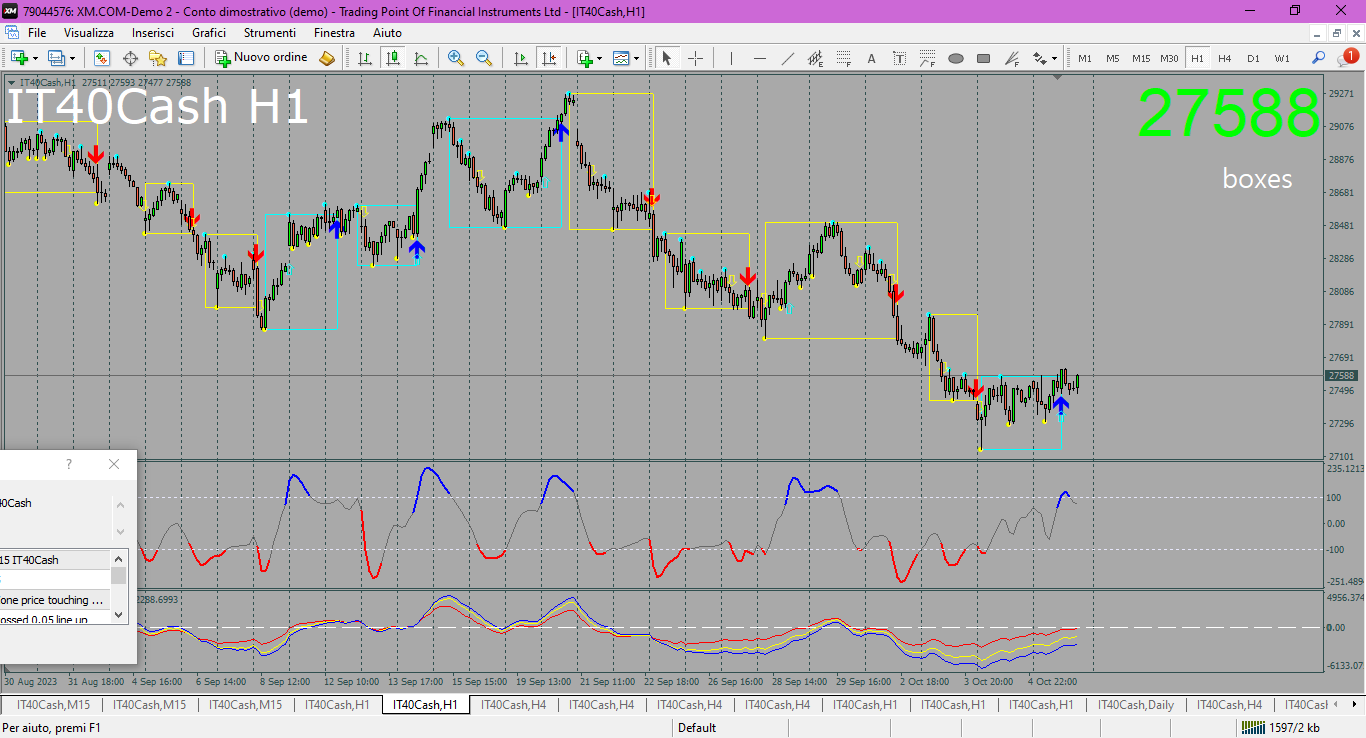Open the Grafici menu

(x=209, y=33)
